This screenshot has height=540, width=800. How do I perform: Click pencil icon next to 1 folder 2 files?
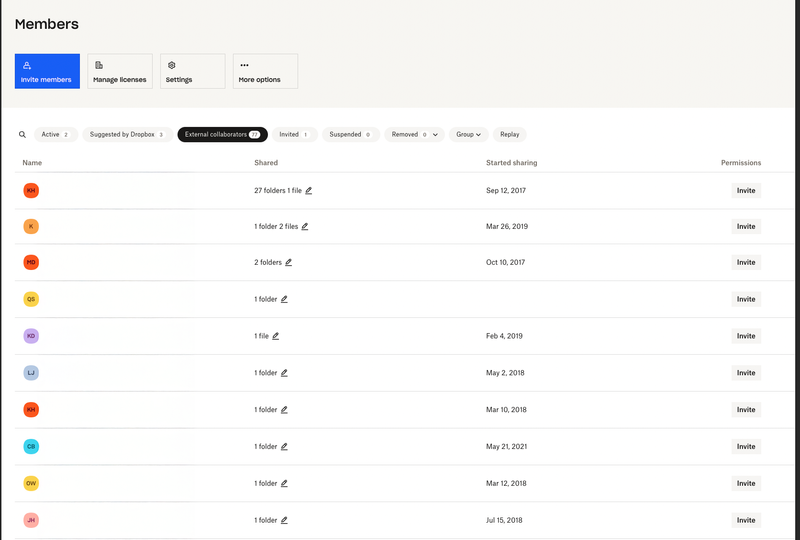click(305, 226)
